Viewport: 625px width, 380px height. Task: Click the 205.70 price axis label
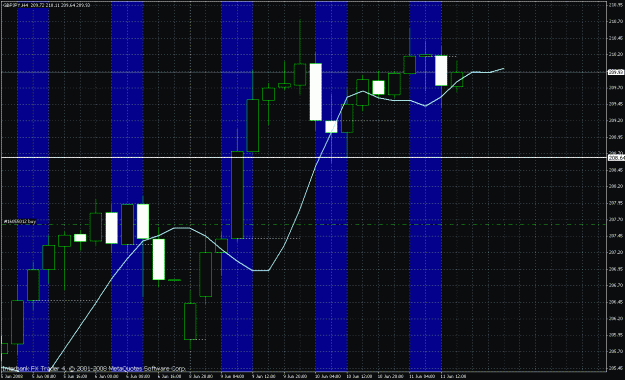coord(616,352)
